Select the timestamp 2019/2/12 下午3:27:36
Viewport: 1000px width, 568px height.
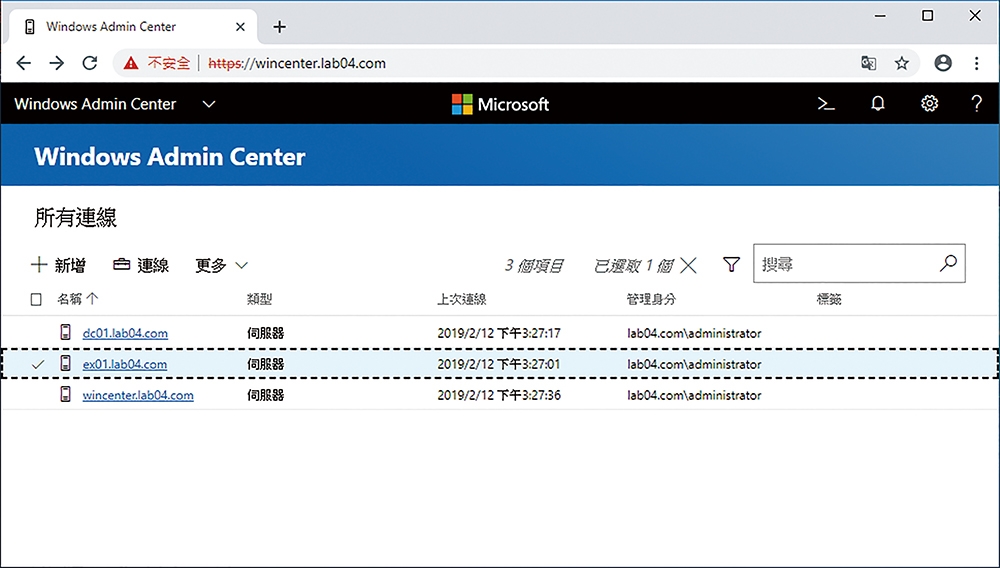click(499, 395)
